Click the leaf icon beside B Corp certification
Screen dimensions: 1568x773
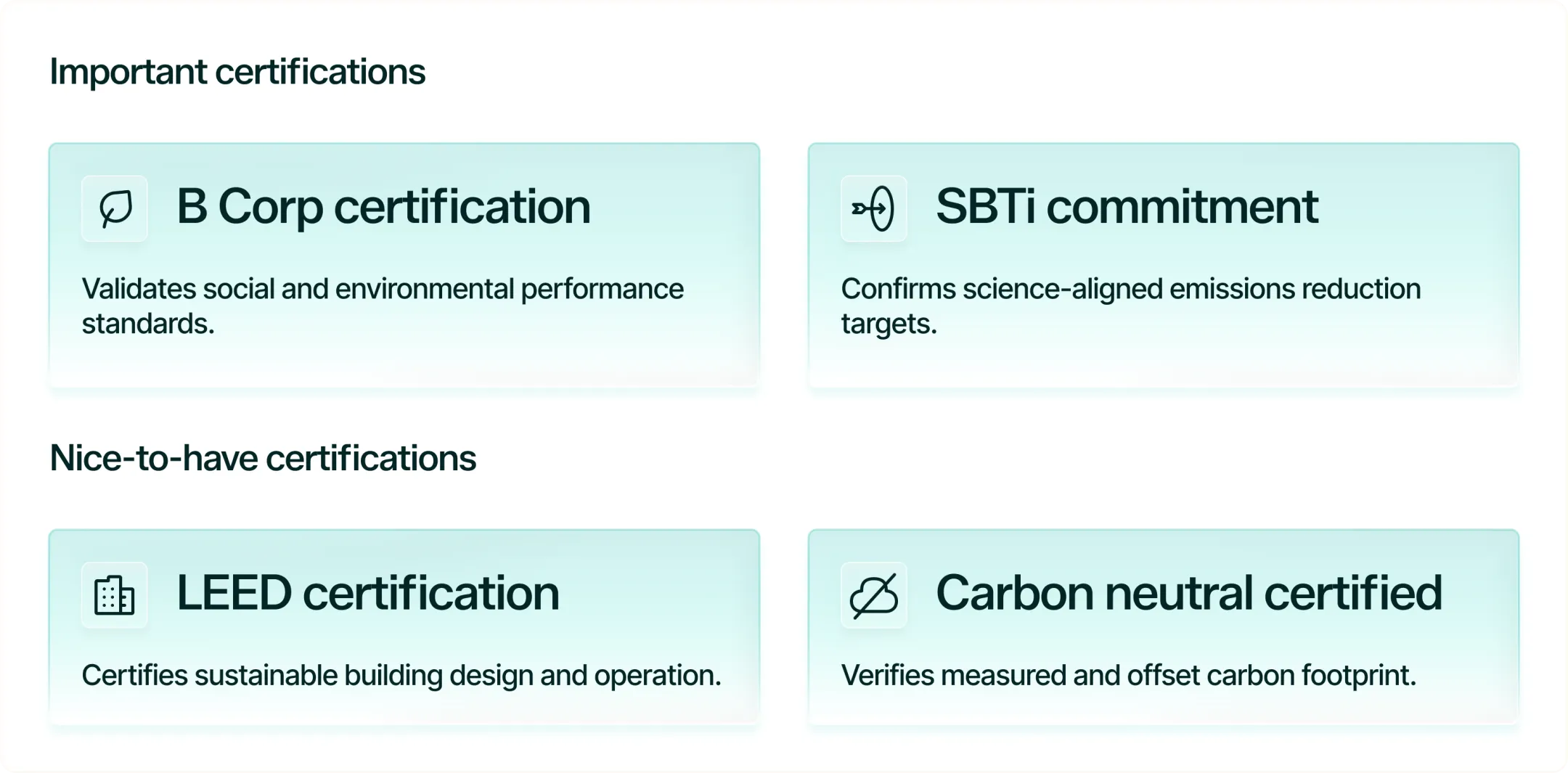[x=115, y=208]
